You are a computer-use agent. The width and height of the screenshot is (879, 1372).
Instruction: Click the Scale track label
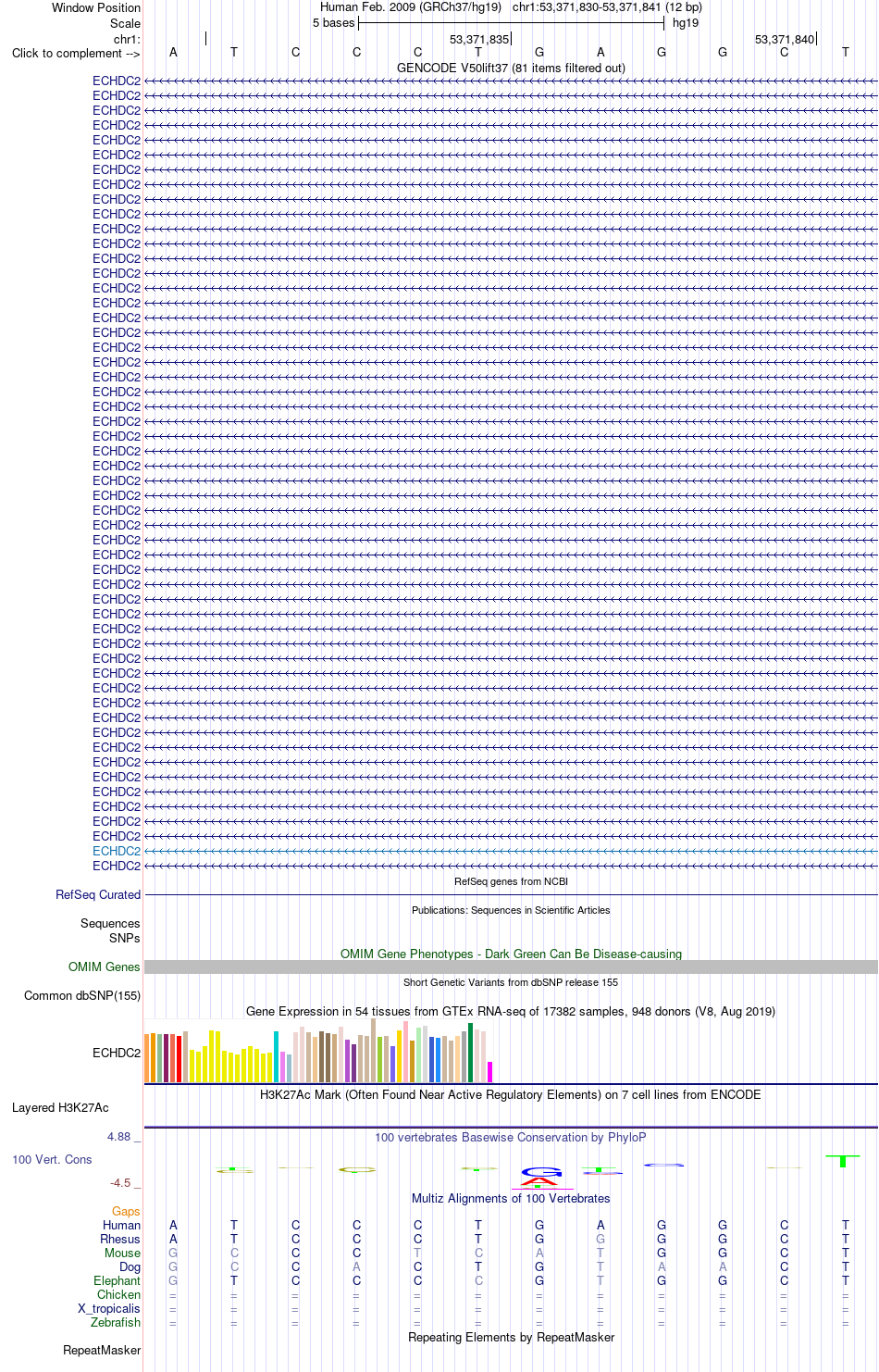[x=125, y=23]
